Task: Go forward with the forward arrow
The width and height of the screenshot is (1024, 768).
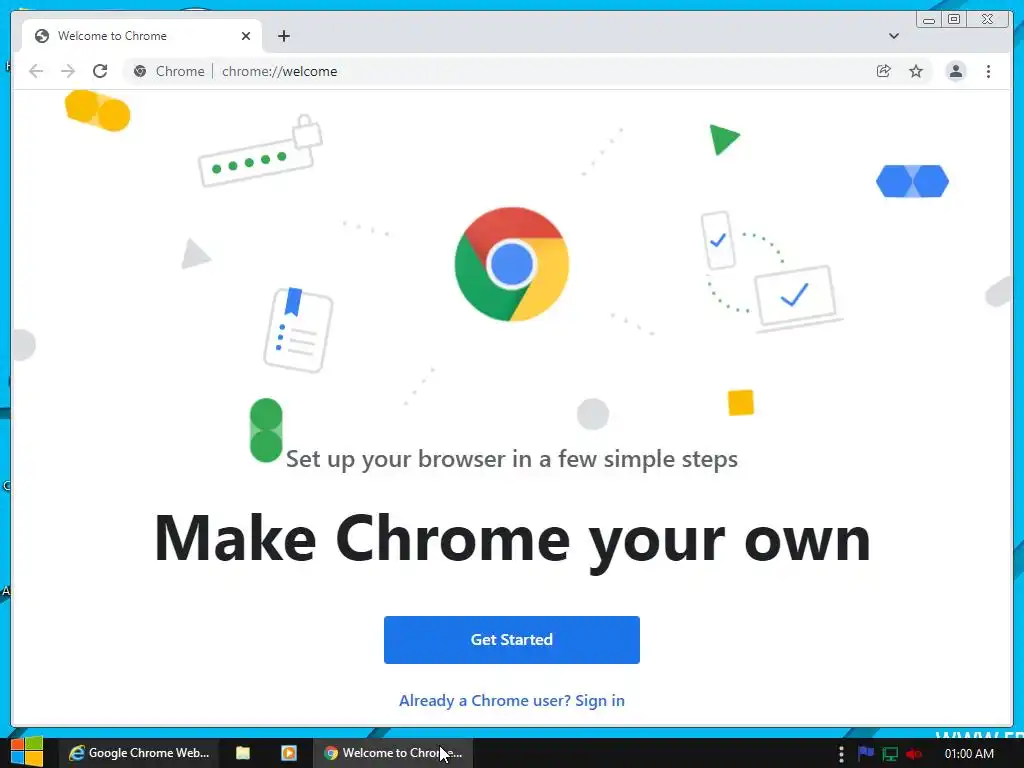Action: pos(67,71)
